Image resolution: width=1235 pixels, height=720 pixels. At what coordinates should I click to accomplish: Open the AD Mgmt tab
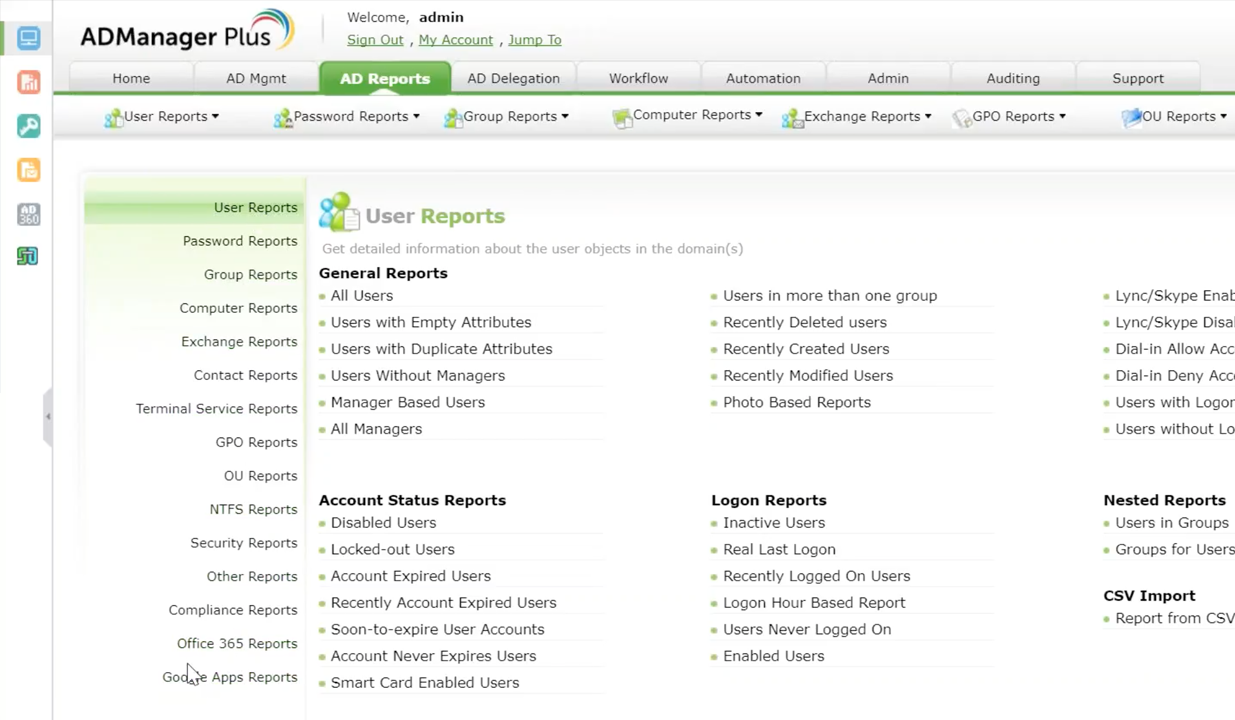(256, 78)
